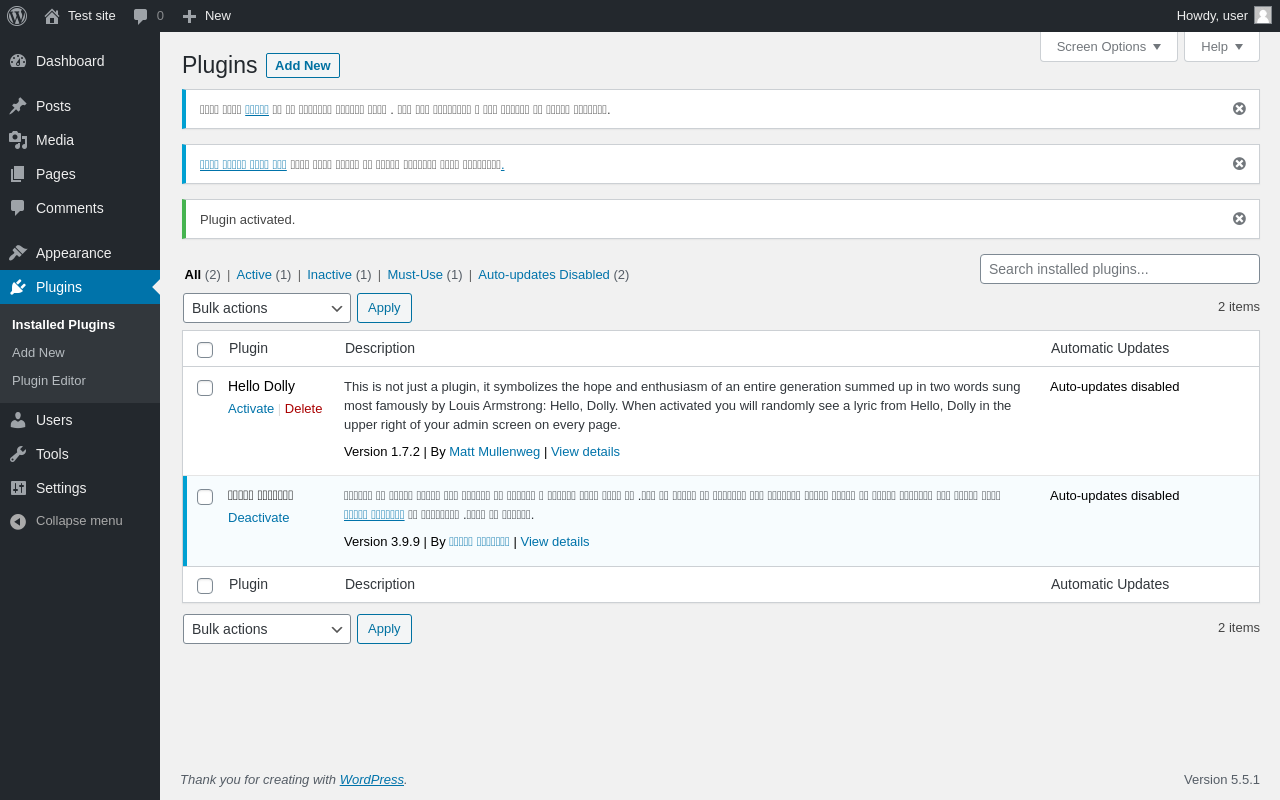The width and height of the screenshot is (1280, 800).
Task: View details of version 3.9.9 plugin
Action: pyautogui.click(x=555, y=541)
